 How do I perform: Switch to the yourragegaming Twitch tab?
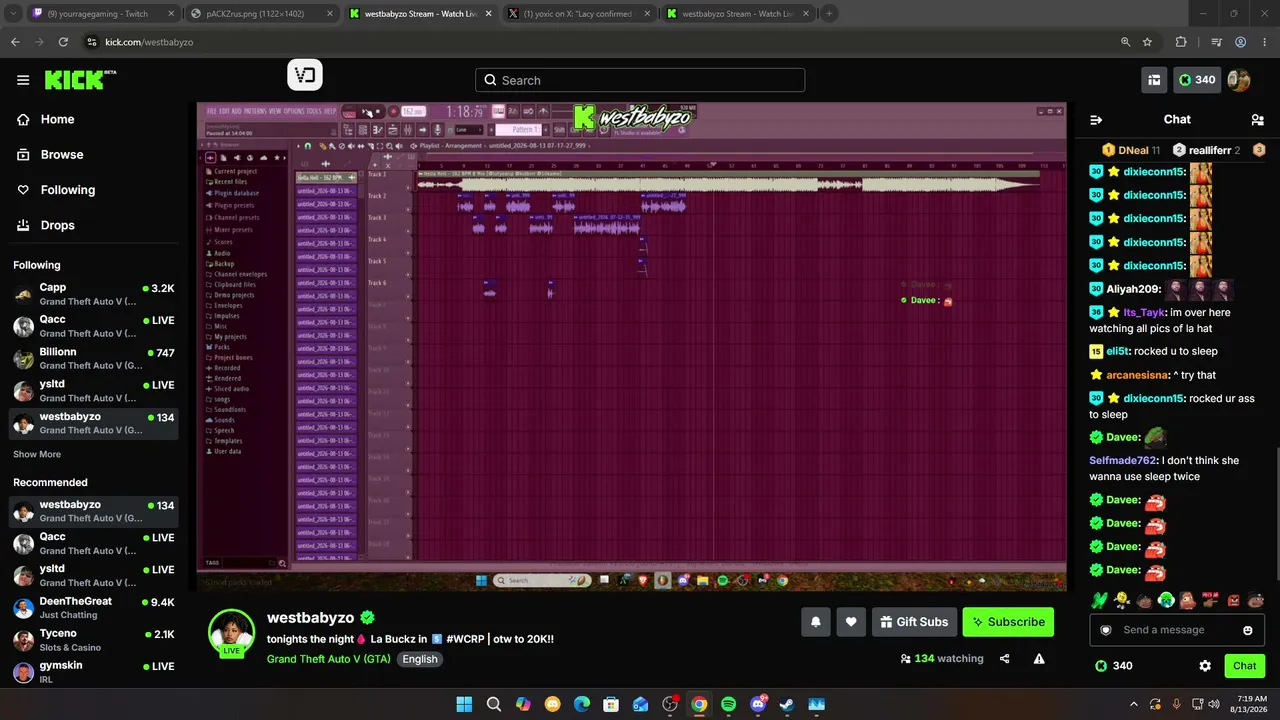[x=102, y=14]
